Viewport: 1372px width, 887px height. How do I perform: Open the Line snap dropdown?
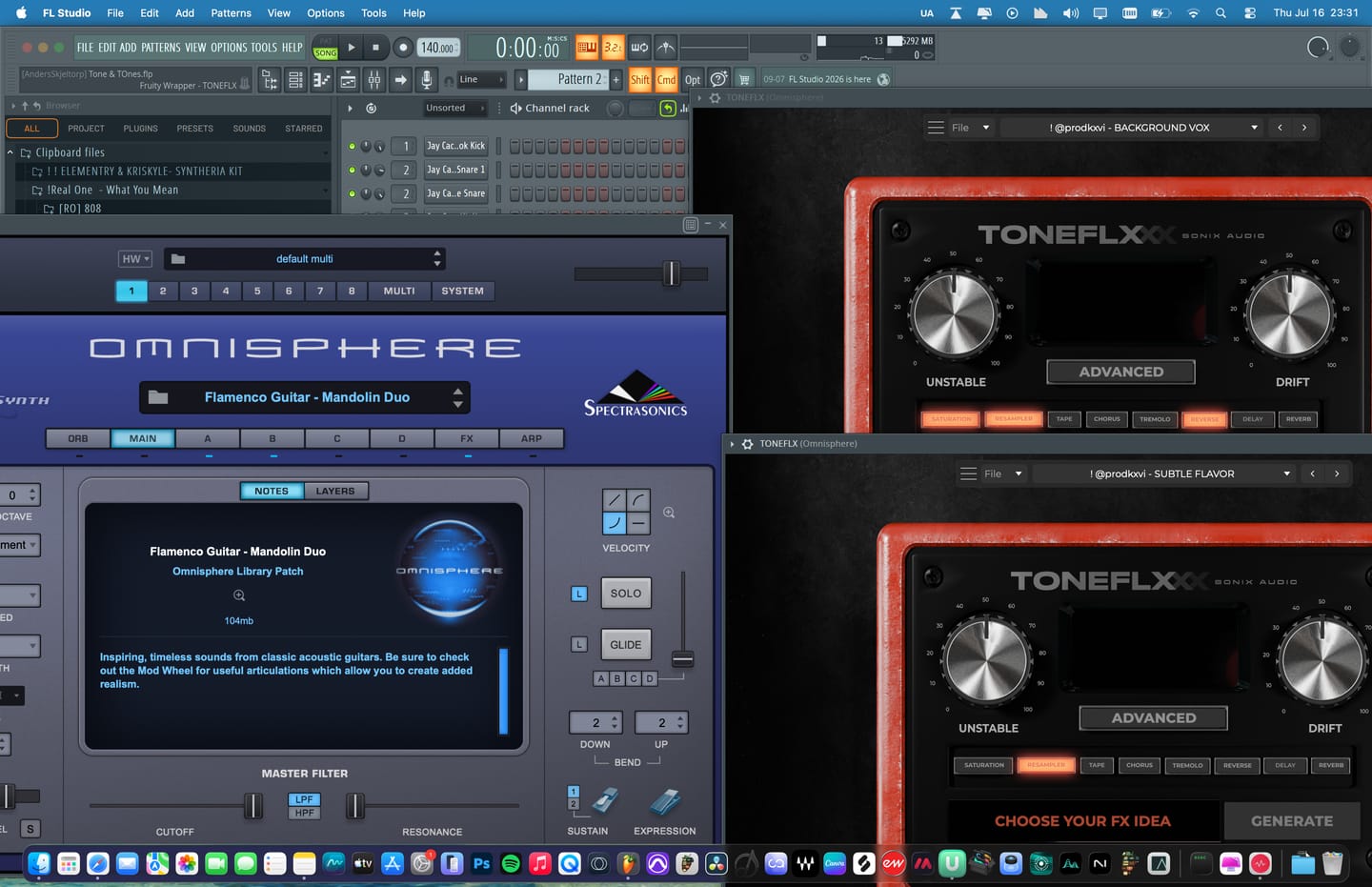[x=481, y=79]
